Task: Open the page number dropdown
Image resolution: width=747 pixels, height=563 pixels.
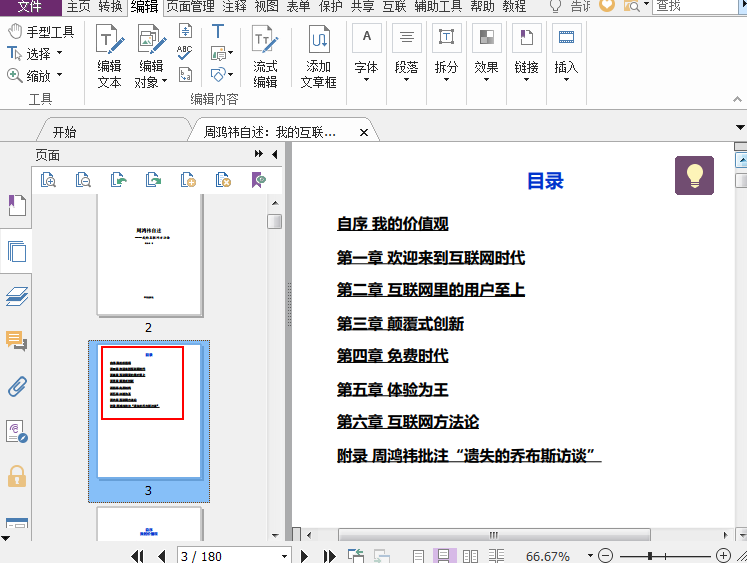Action: (x=284, y=556)
